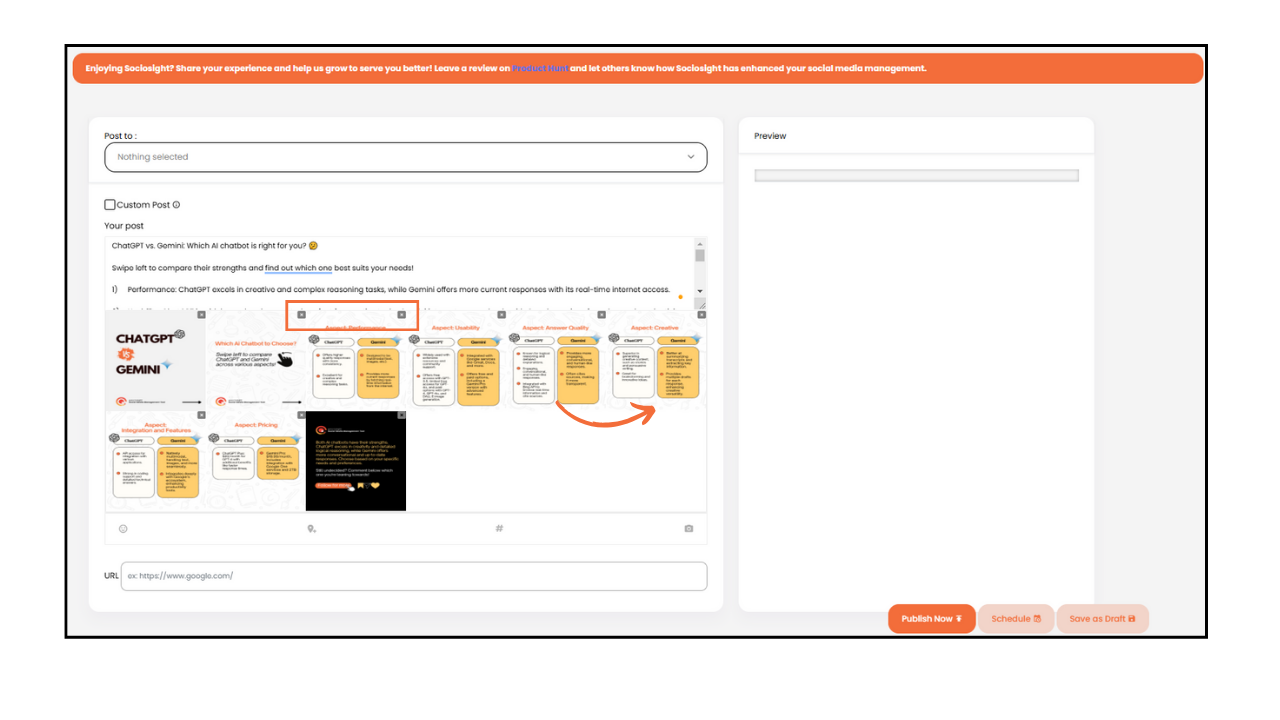1280x720 pixels.
Task: Click the chevron on the Post to dropdown
Action: pos(690,157)
